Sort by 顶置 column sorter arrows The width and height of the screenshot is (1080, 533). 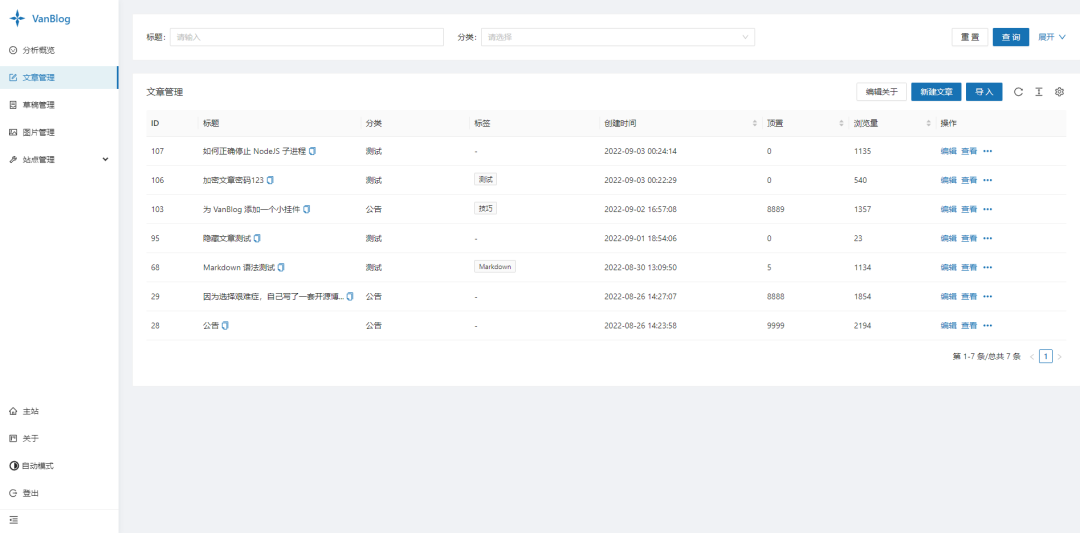(841, 123)
